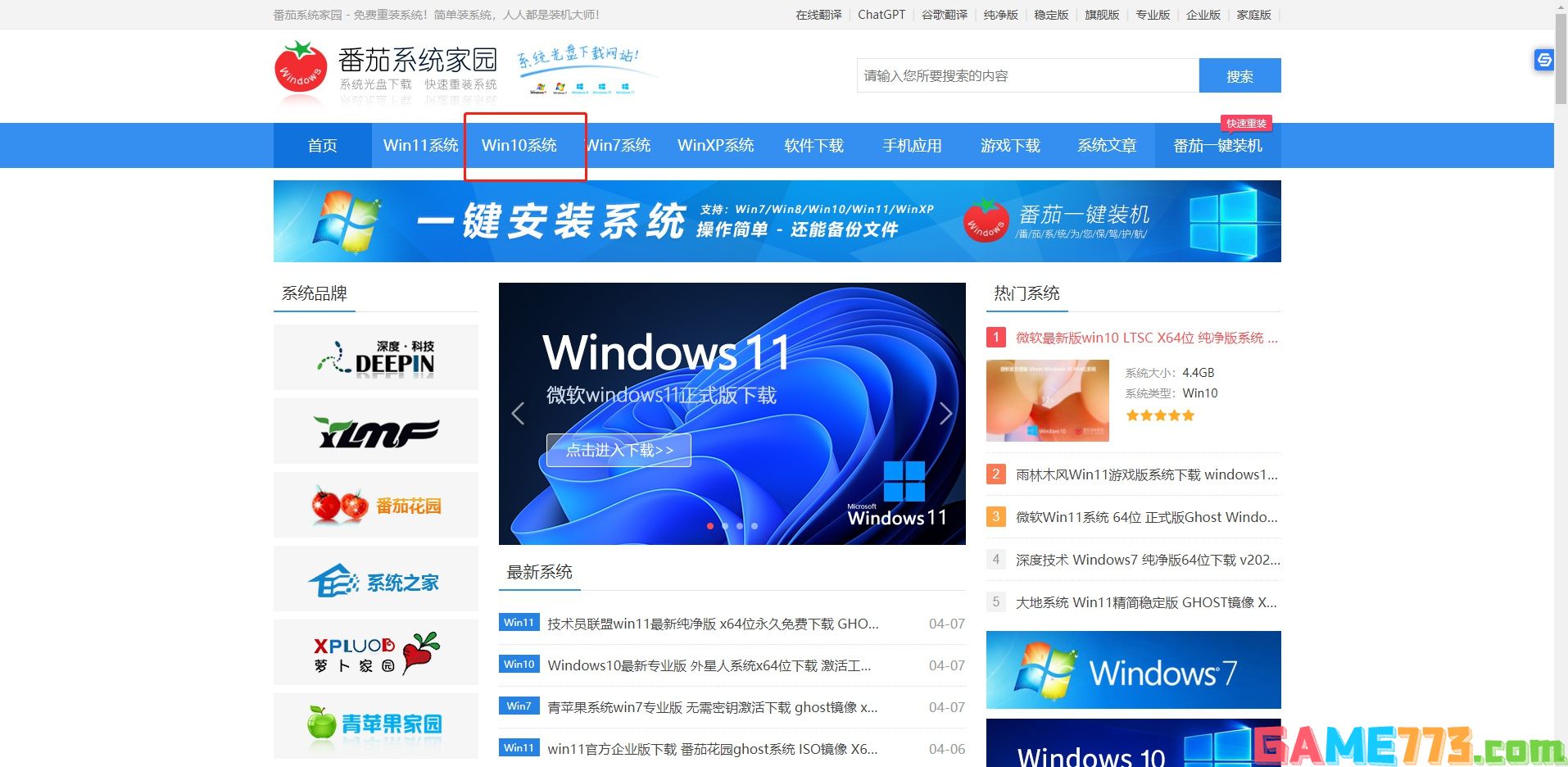Screen dimensions: 1568x767
Task: Click the 快速重装 red badge
Action: [1246, 124]
